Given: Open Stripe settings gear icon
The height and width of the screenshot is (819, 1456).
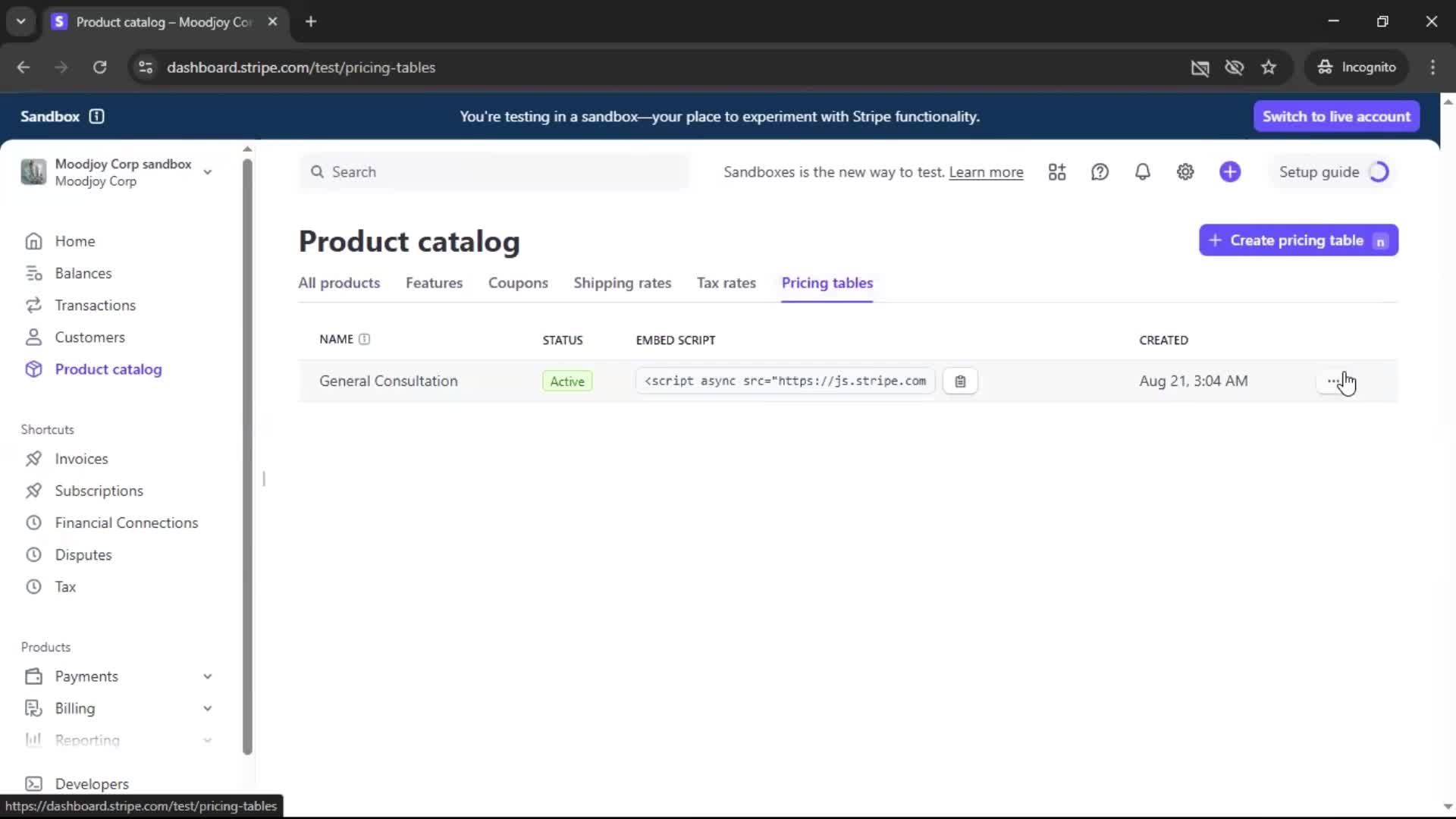Looking at the screenshot, I should [1185, 172].
